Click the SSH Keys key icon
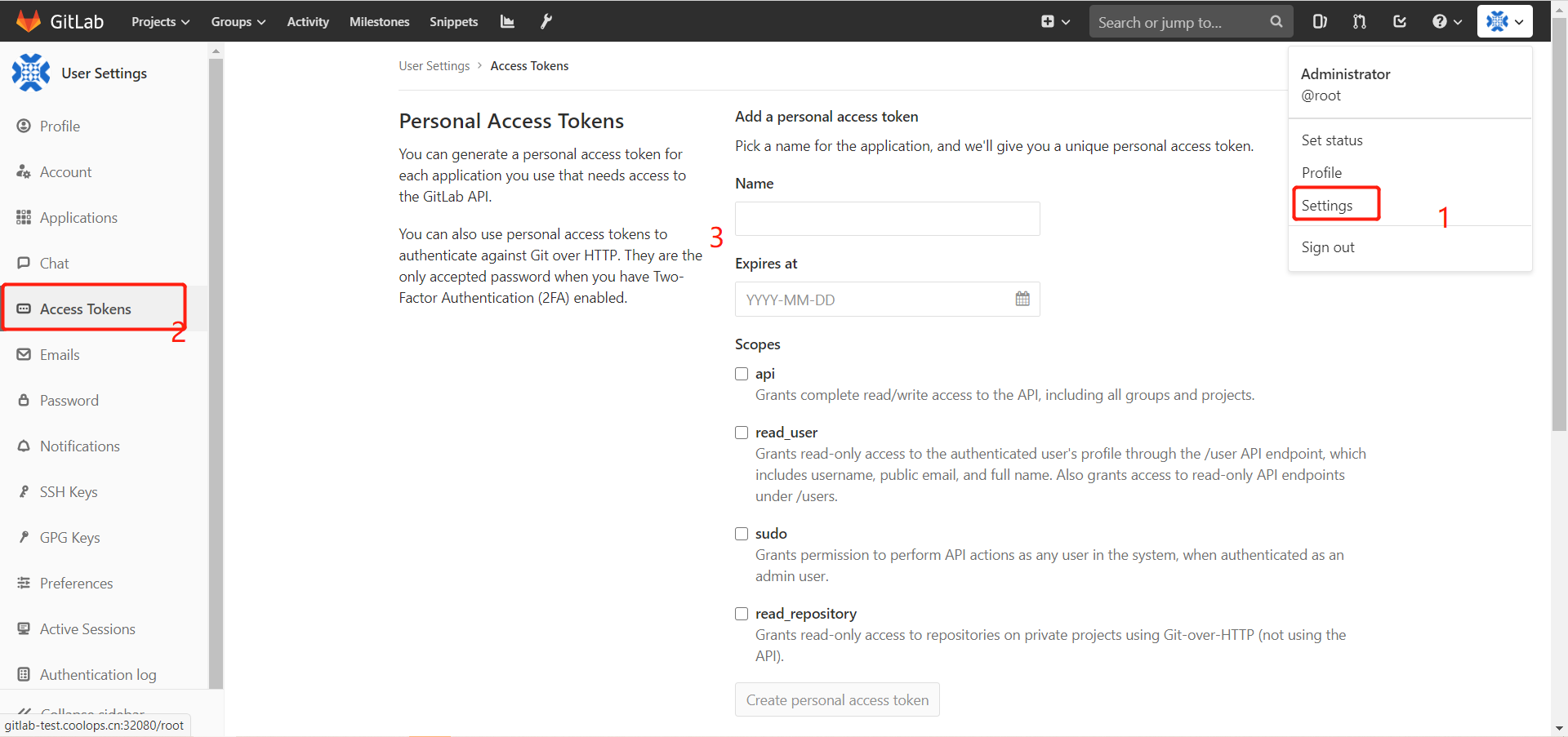Viewport: 1568px width, 737px height. point(24,491)
